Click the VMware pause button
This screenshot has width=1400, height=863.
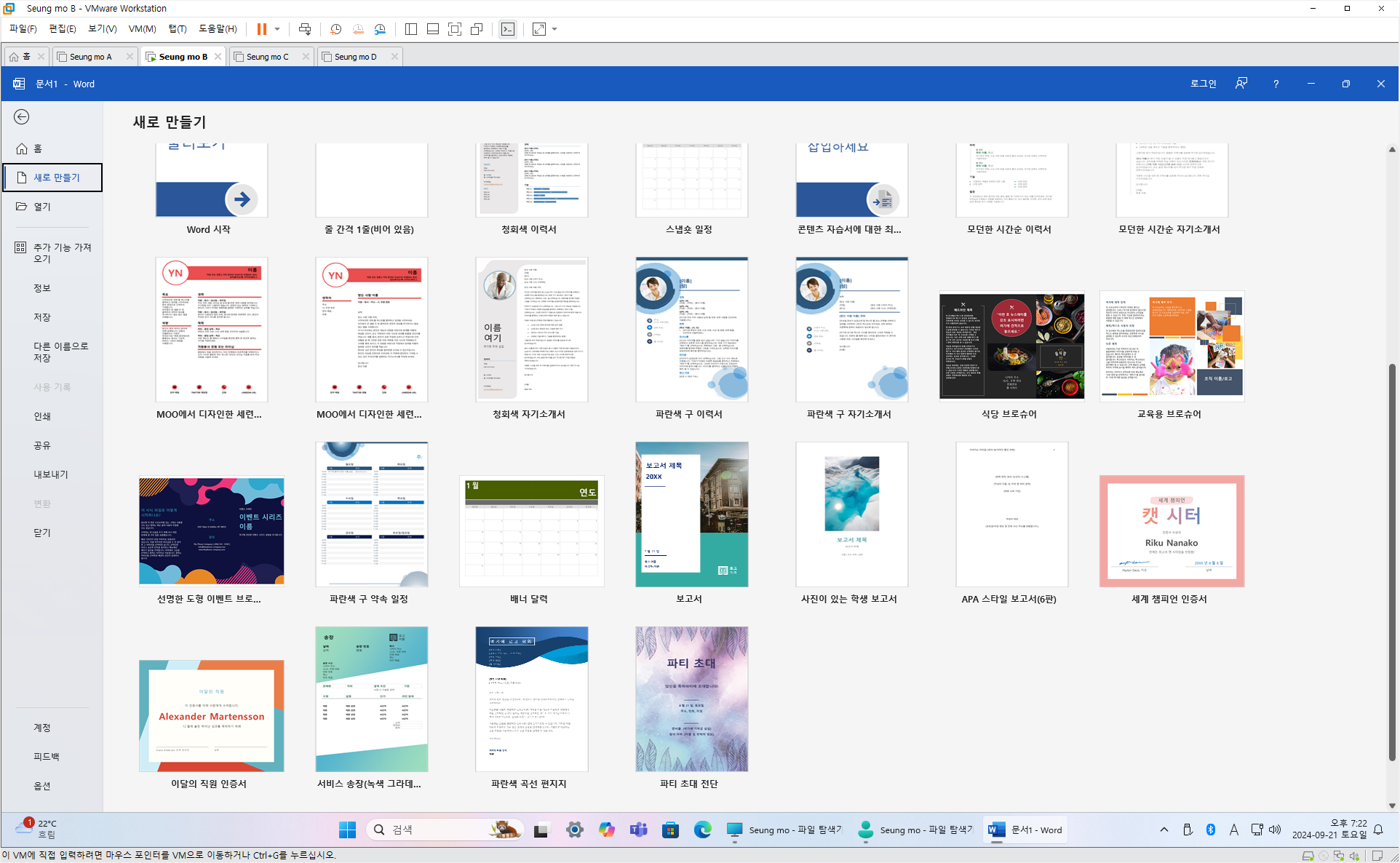261,29
